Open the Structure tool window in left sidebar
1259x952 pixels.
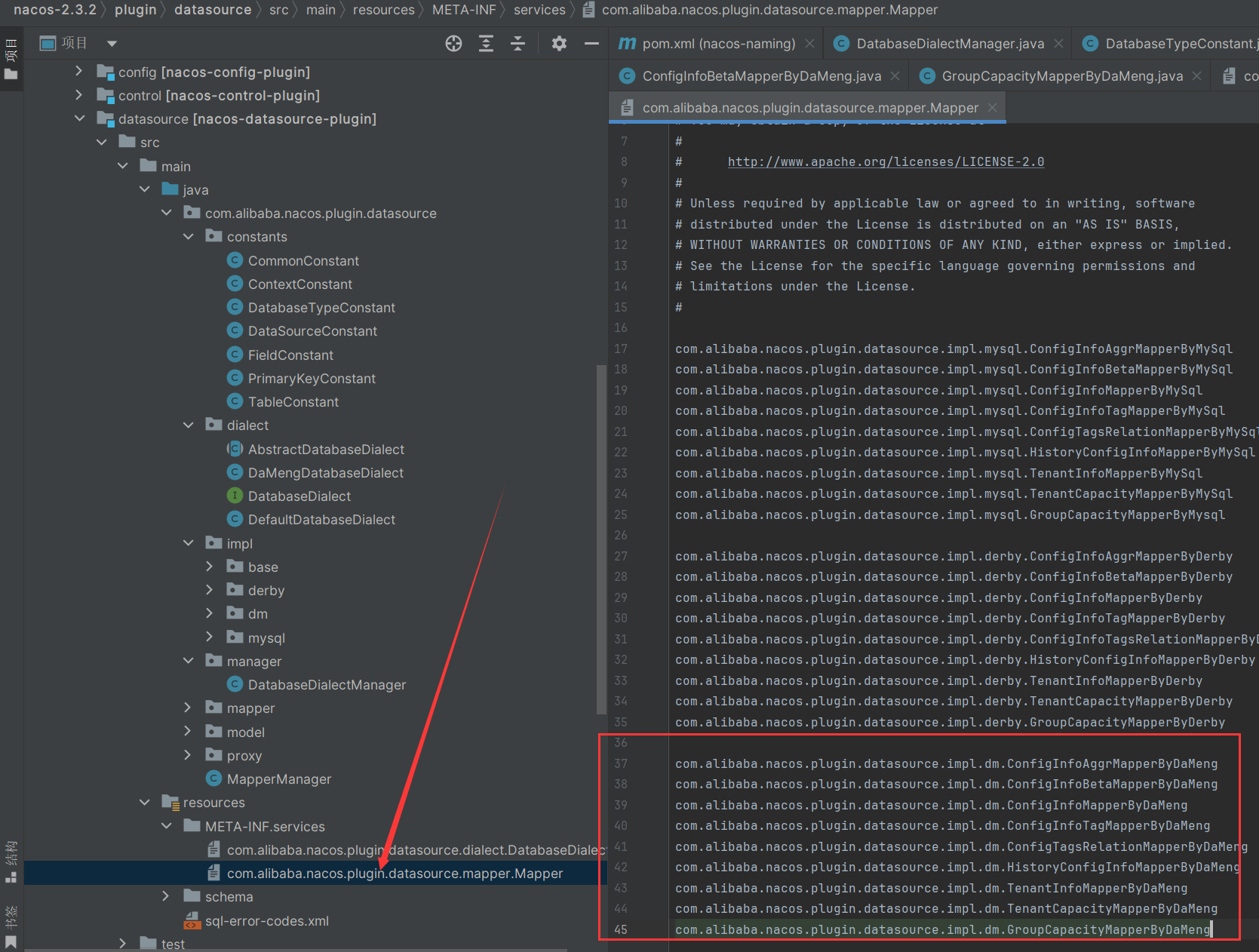point(11,861)
